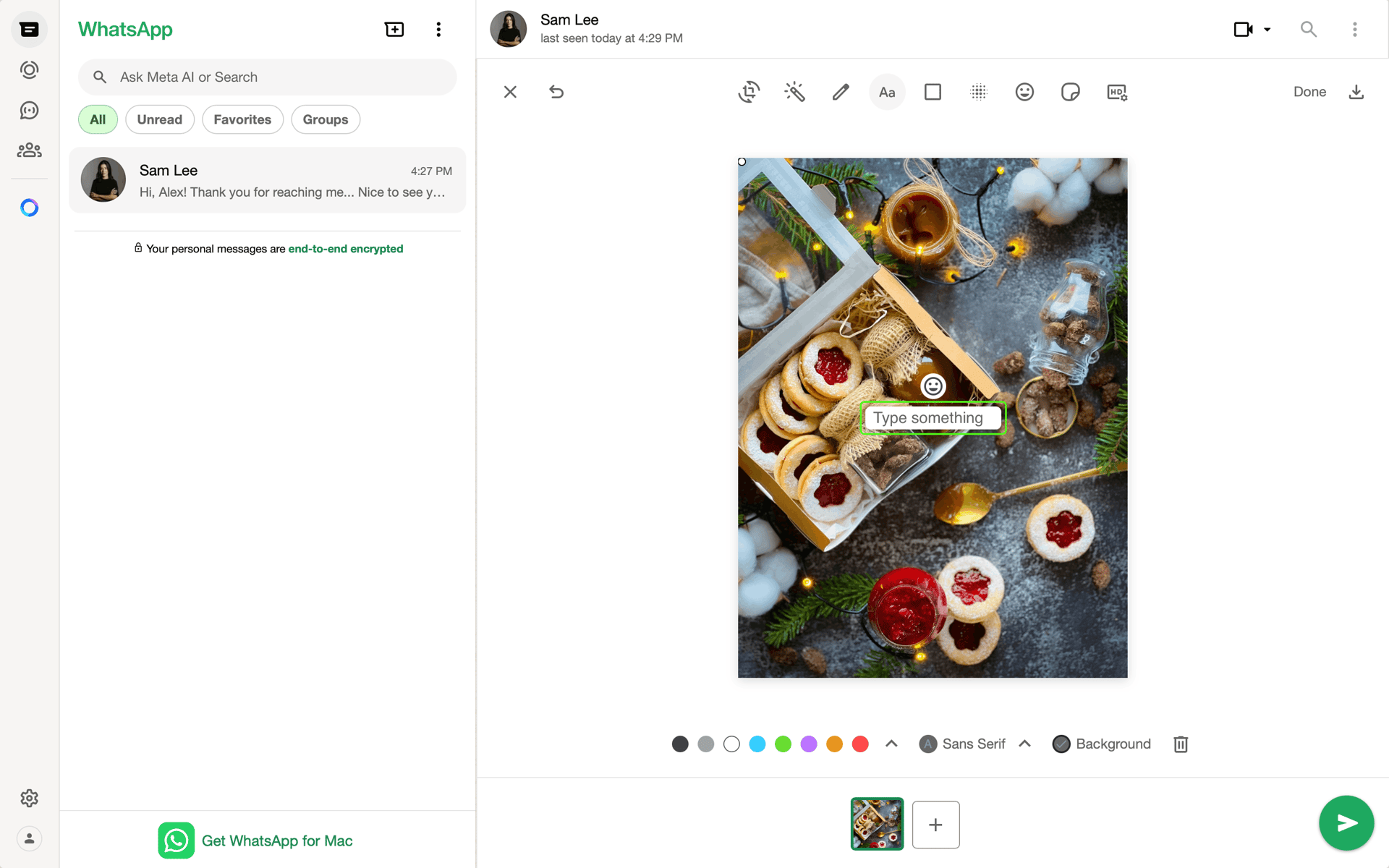Click Get WhatsApp for Mac
1389x868 pixels.
[x=255, y=841]
